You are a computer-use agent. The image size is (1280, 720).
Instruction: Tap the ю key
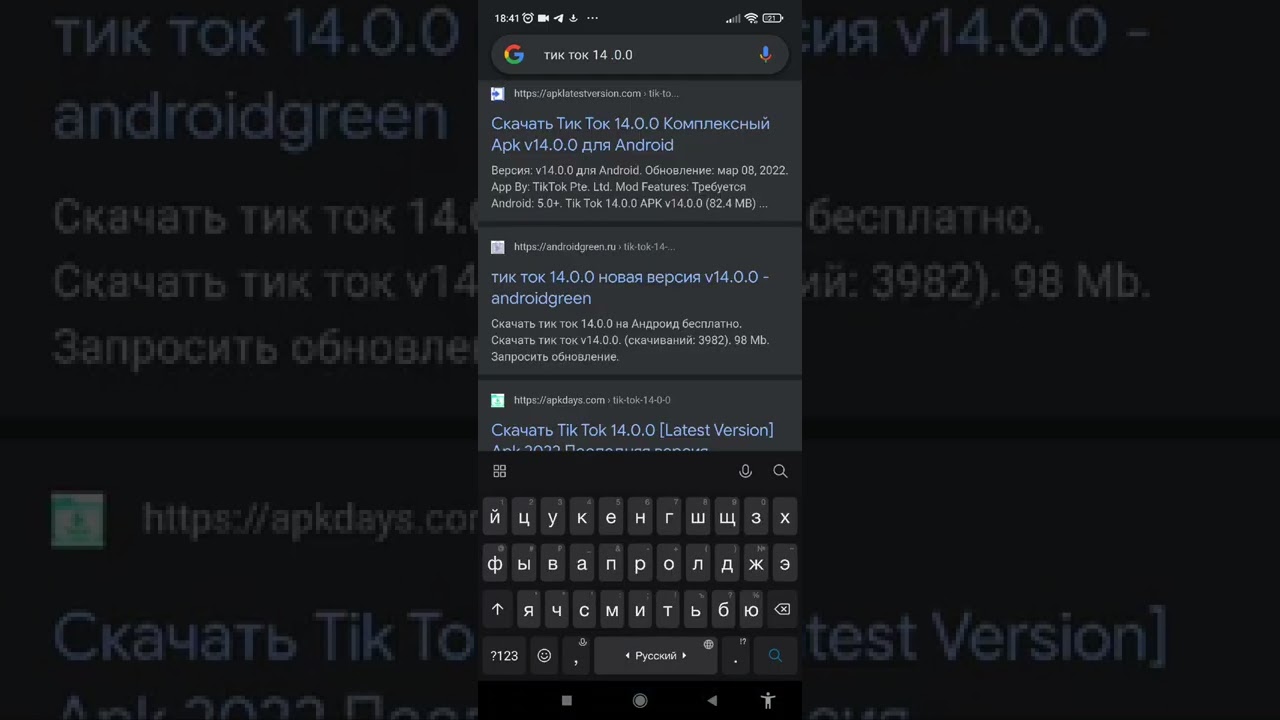tap(752, 610)
